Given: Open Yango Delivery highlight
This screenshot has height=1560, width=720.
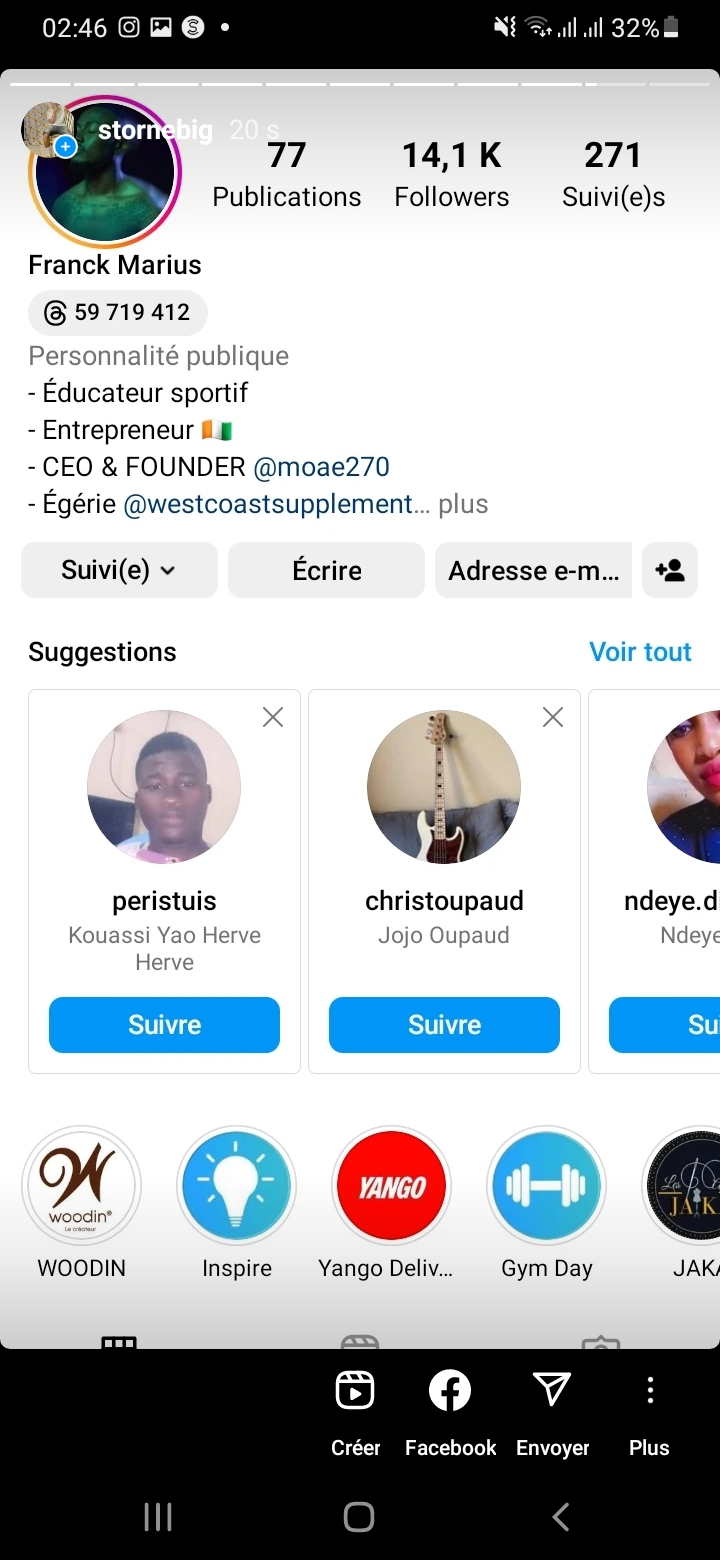Looking at the screenshot, I should pos(391,1187).
